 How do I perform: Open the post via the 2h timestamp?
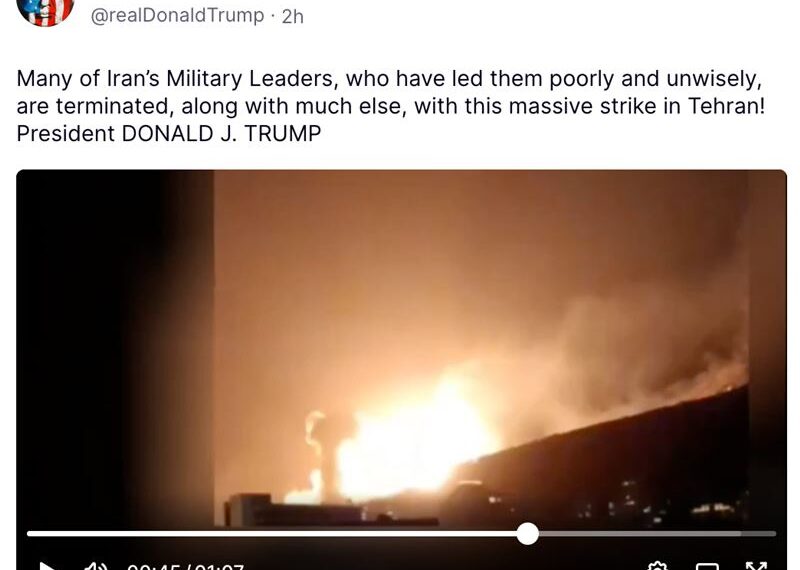coord(293,16)
